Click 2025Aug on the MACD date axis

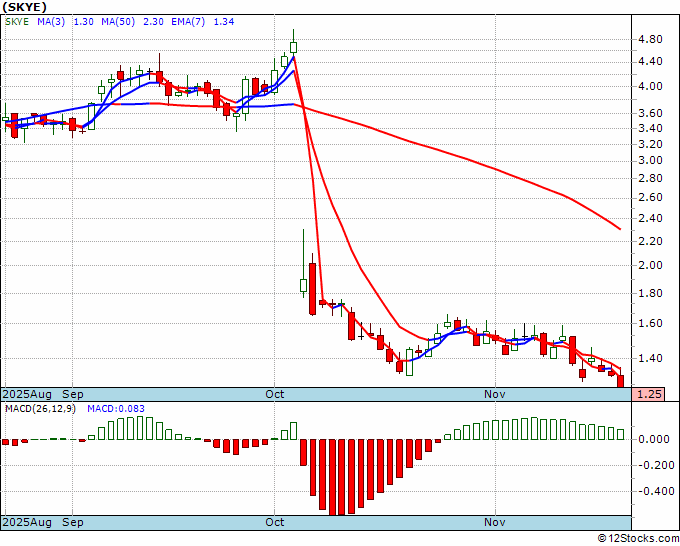point(27,522)
